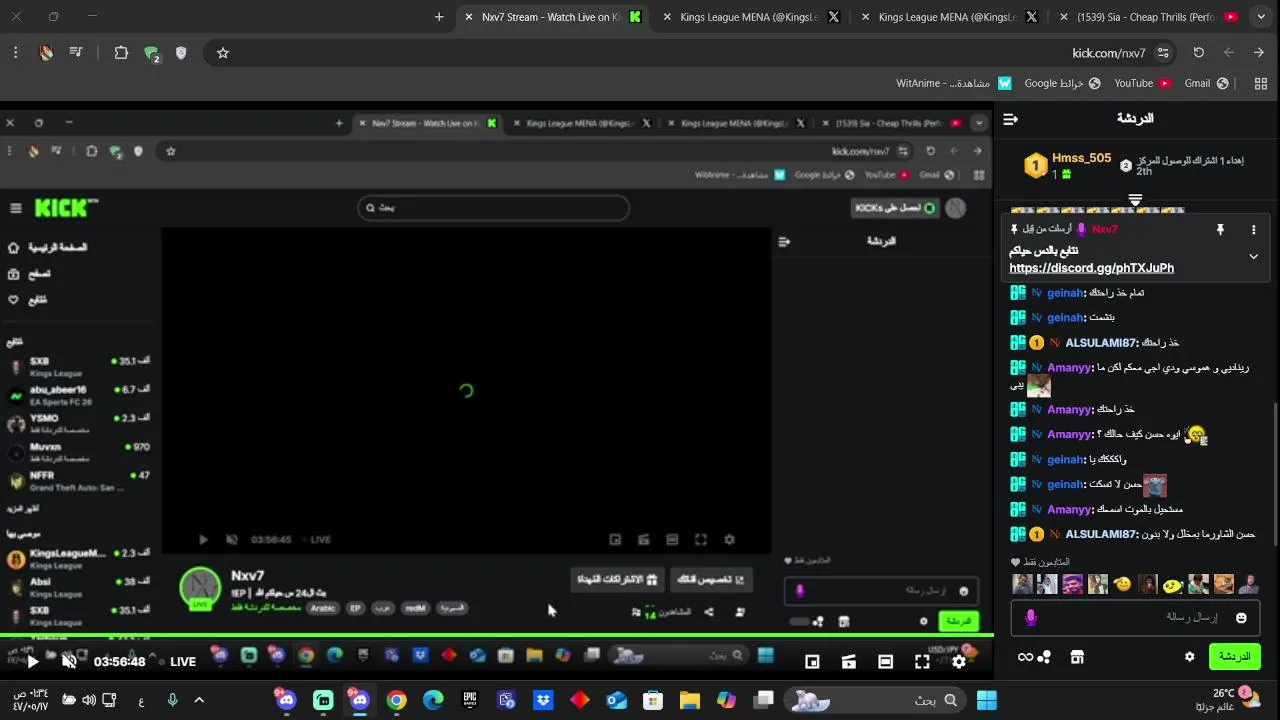Viewport: 1280px width, 720px height.
Task: Open the WitAnime bookmark
Action: pos(954,84)
